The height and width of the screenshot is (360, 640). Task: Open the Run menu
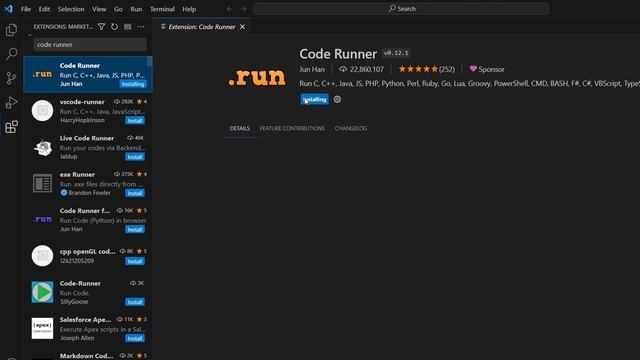pyautogui.click(x=136, y=9)
